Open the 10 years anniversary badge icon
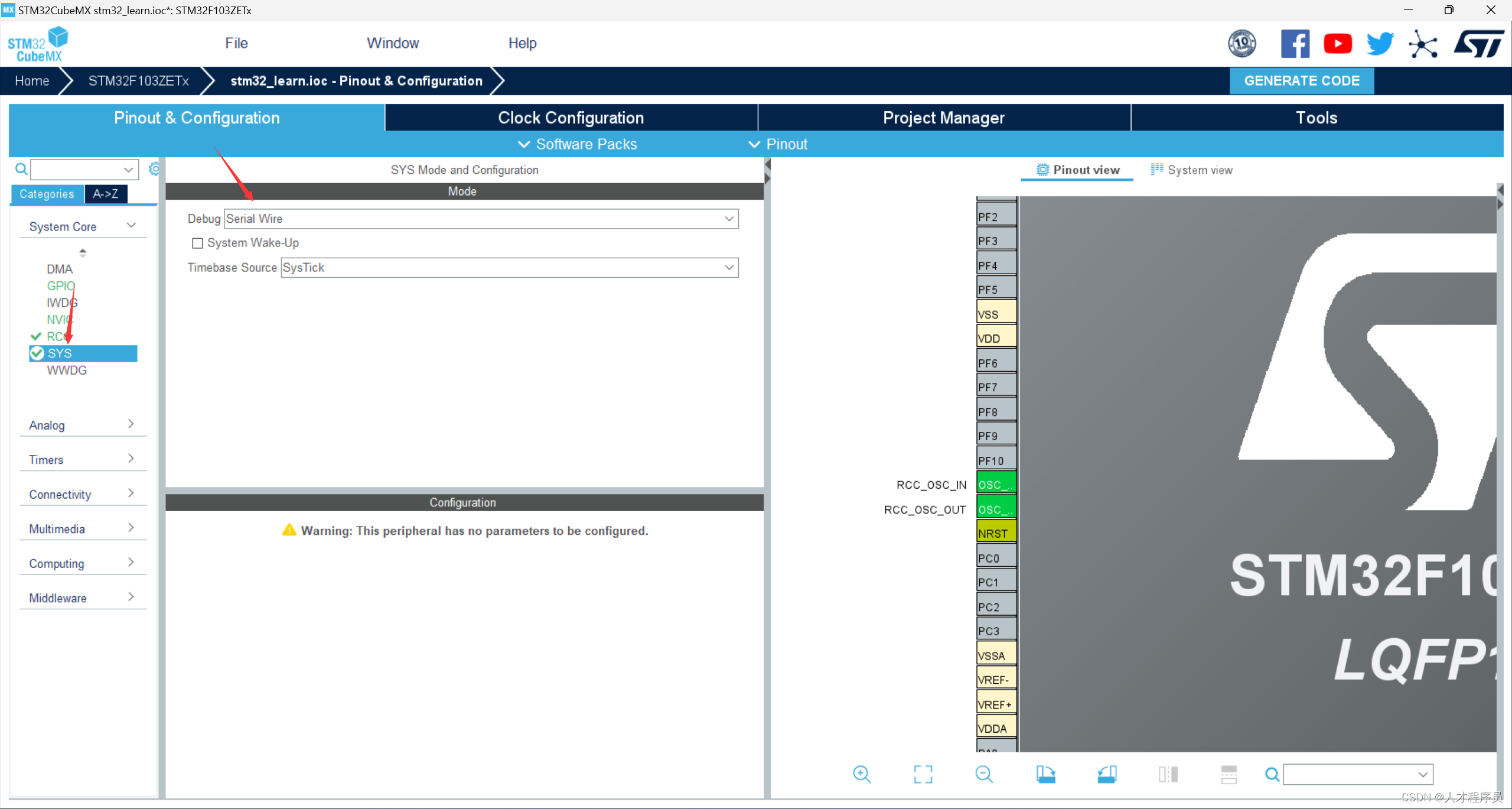This screenshot has height=809, width=1512. 1241,44
